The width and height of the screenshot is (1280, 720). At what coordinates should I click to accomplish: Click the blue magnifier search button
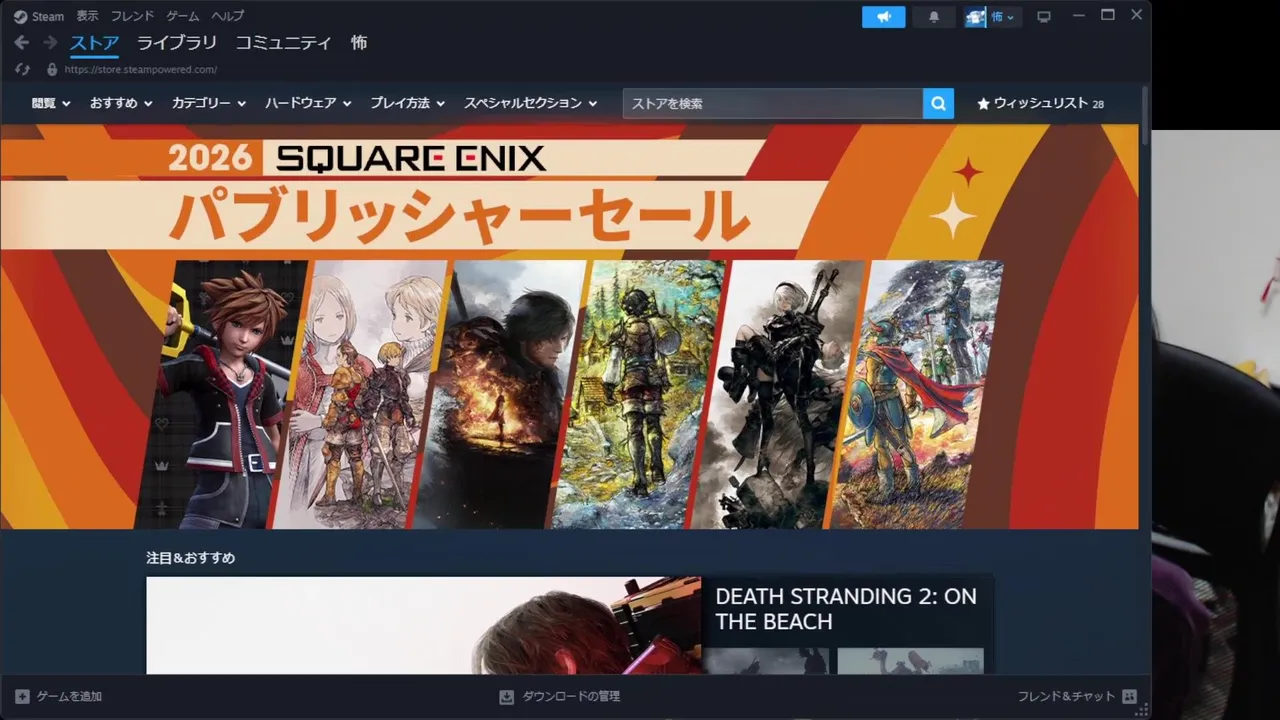[x=938, y=104]
